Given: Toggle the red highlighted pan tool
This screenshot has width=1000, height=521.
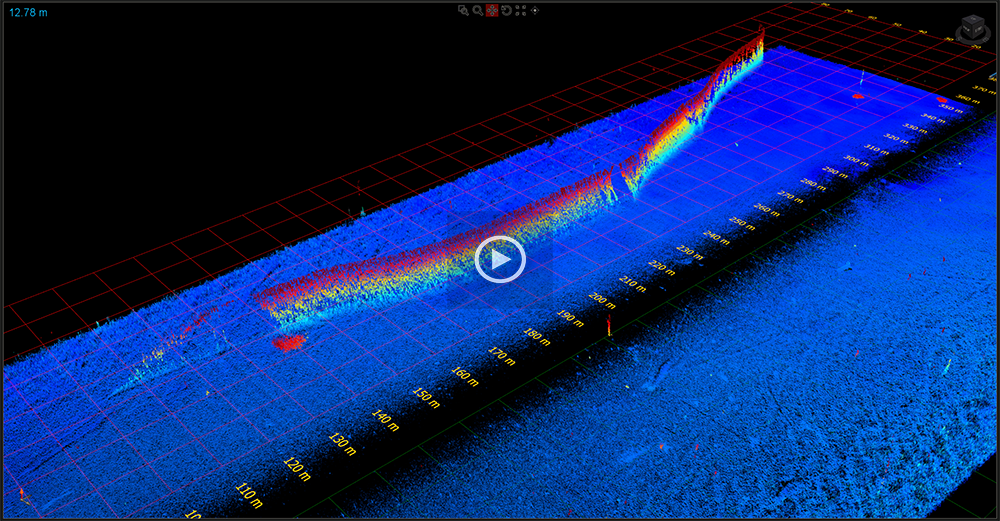Looking at the screenshot, I should [492, 10].
